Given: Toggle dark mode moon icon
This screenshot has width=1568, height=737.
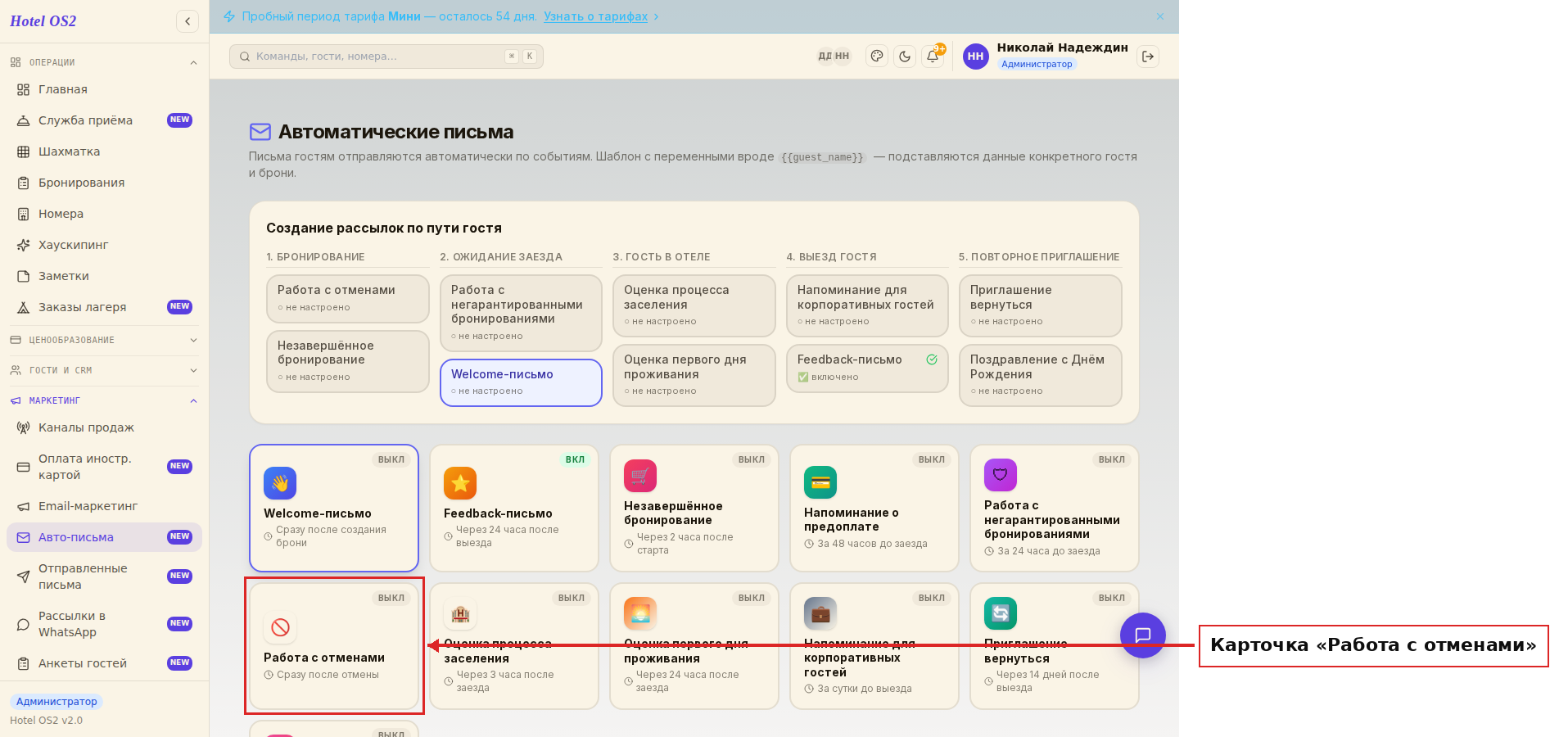Looking at the screenshot, I should (905, 57).
